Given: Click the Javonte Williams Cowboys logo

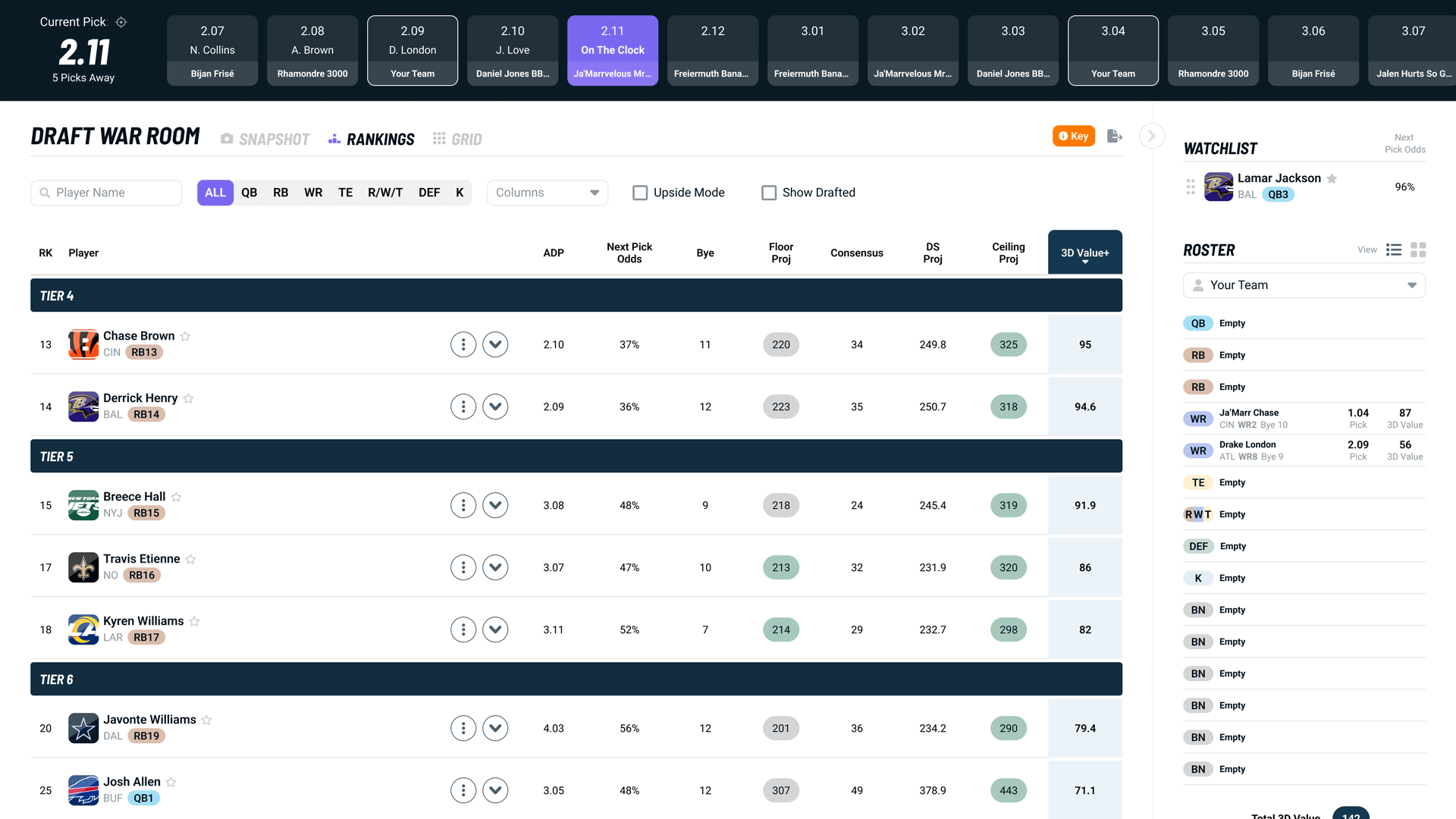Looking at the screenshot, I should (x=83, y=728).
